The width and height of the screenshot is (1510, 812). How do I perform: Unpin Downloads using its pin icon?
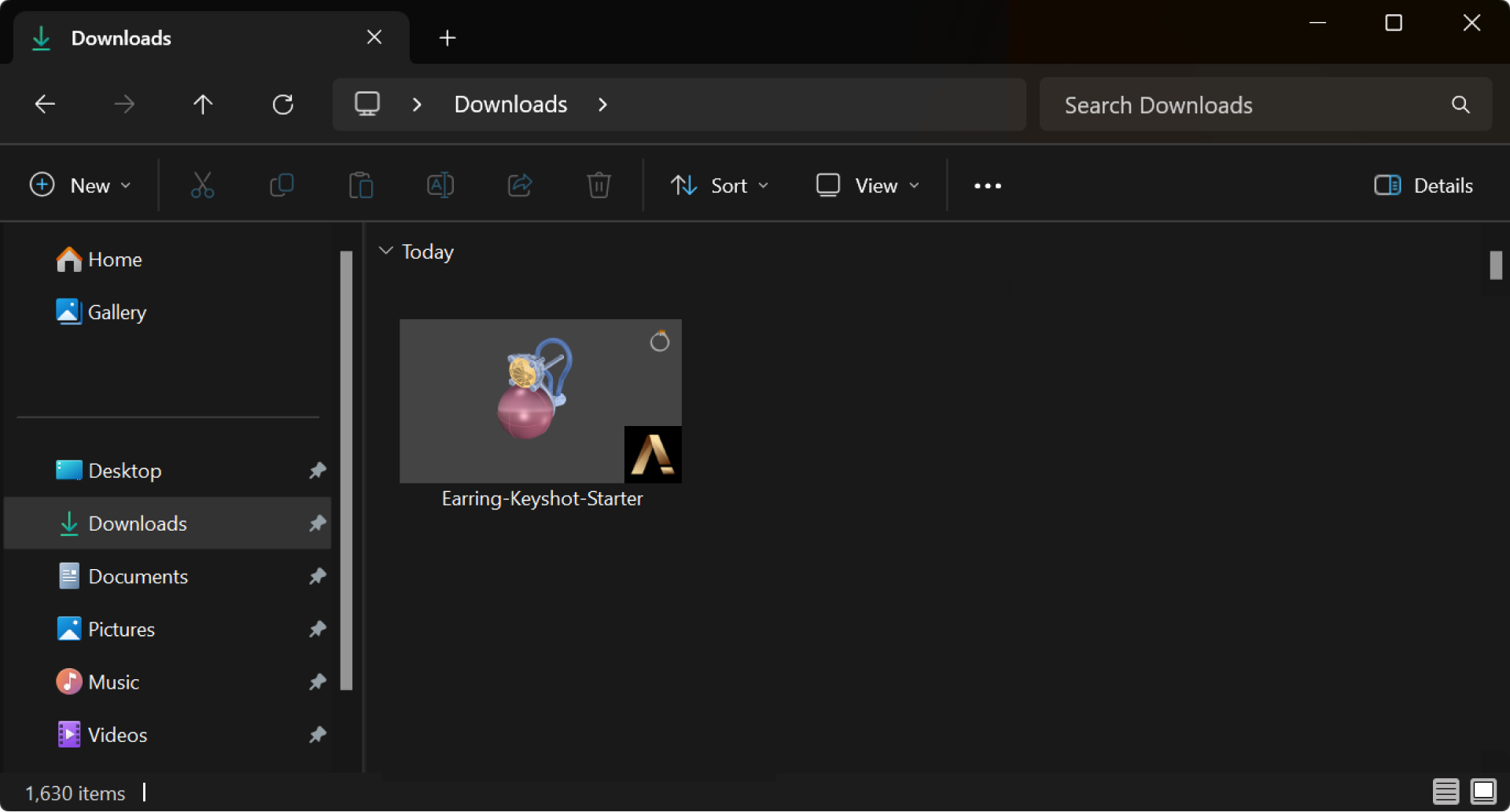pos(317,524)
